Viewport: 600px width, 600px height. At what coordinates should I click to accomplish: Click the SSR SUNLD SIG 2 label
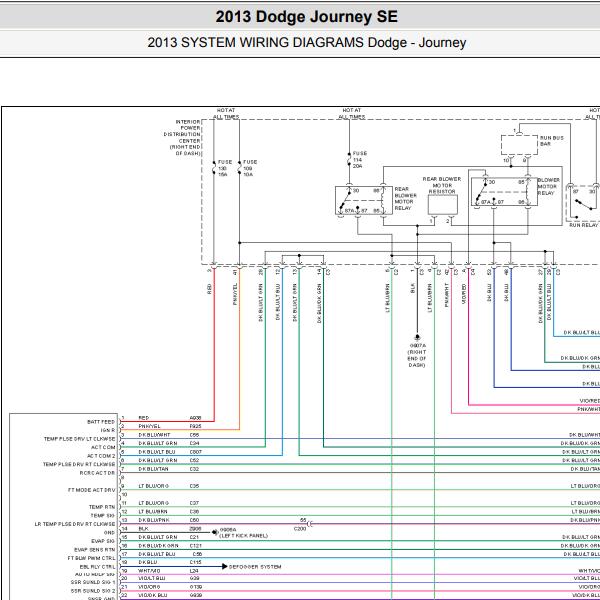click(x=93, y=591)
